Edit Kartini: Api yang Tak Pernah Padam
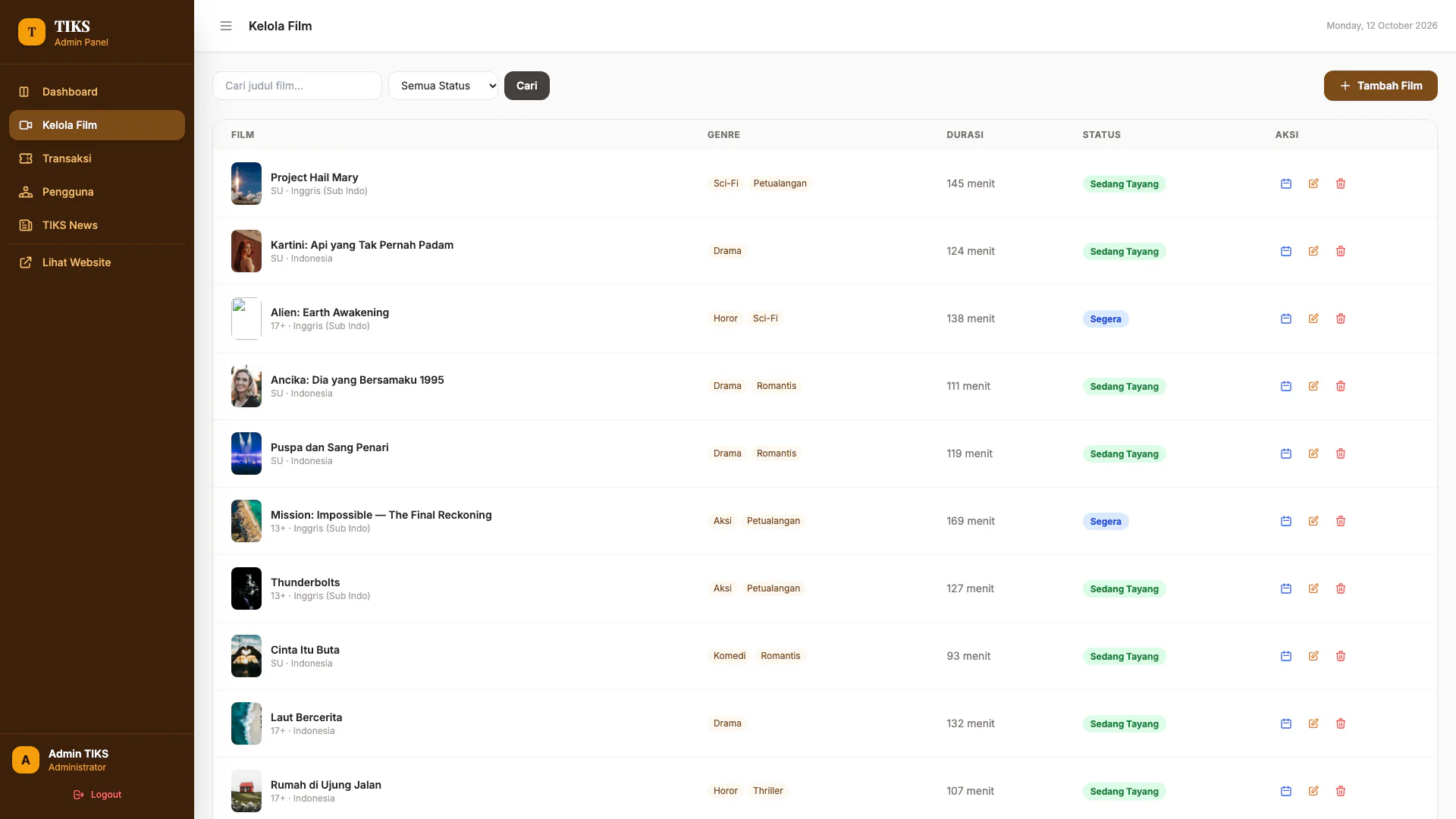This screenshot has height=819, width=1456. (x=1313, y=251)
